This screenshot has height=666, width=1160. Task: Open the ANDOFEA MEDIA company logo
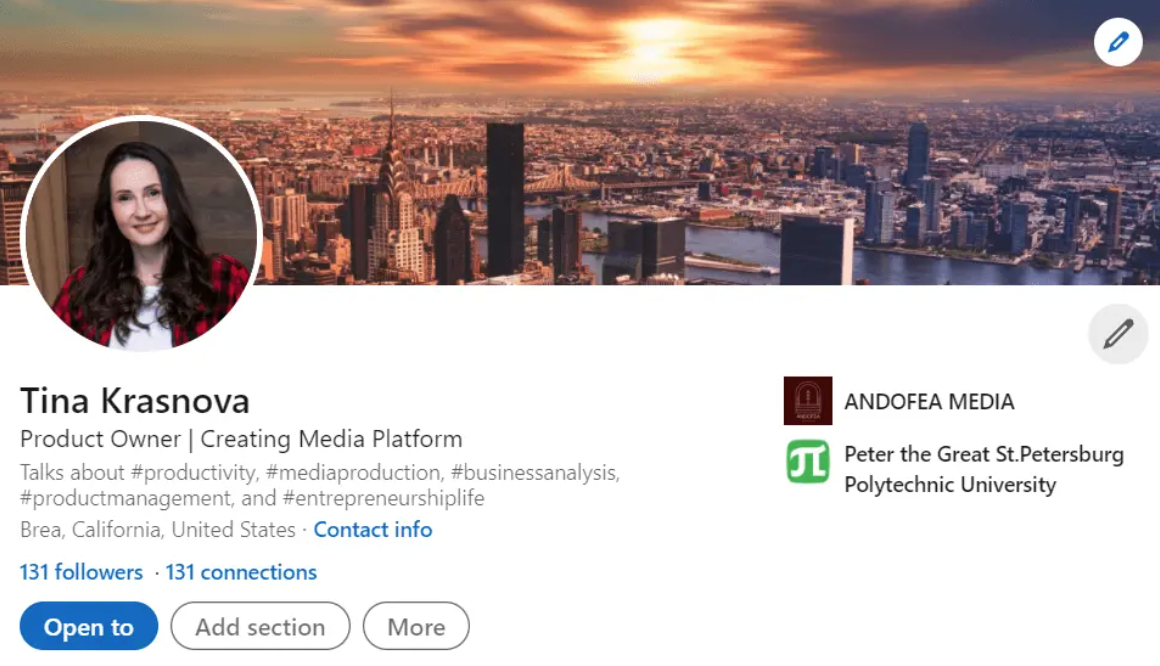click(808, 401)
